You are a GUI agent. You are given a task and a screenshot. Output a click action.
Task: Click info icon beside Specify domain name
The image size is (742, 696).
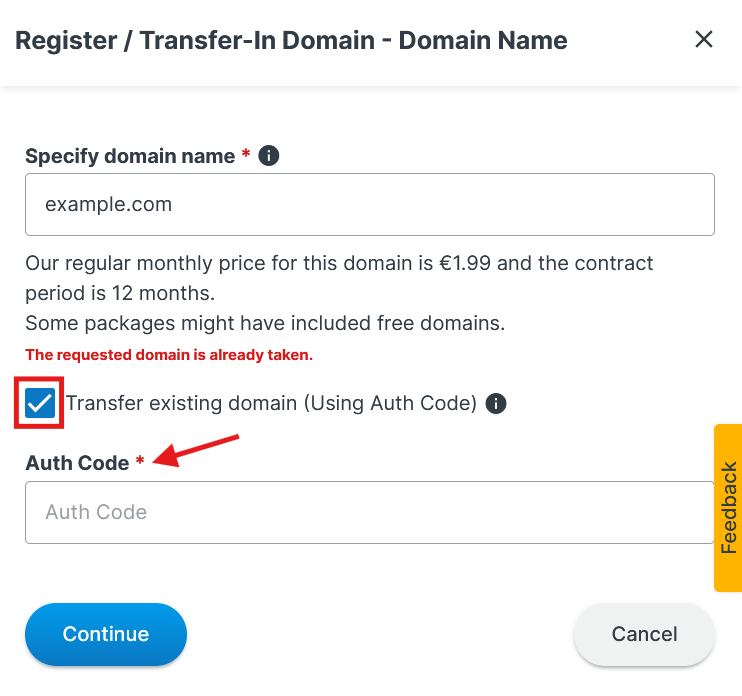click(x=268, y=156)
